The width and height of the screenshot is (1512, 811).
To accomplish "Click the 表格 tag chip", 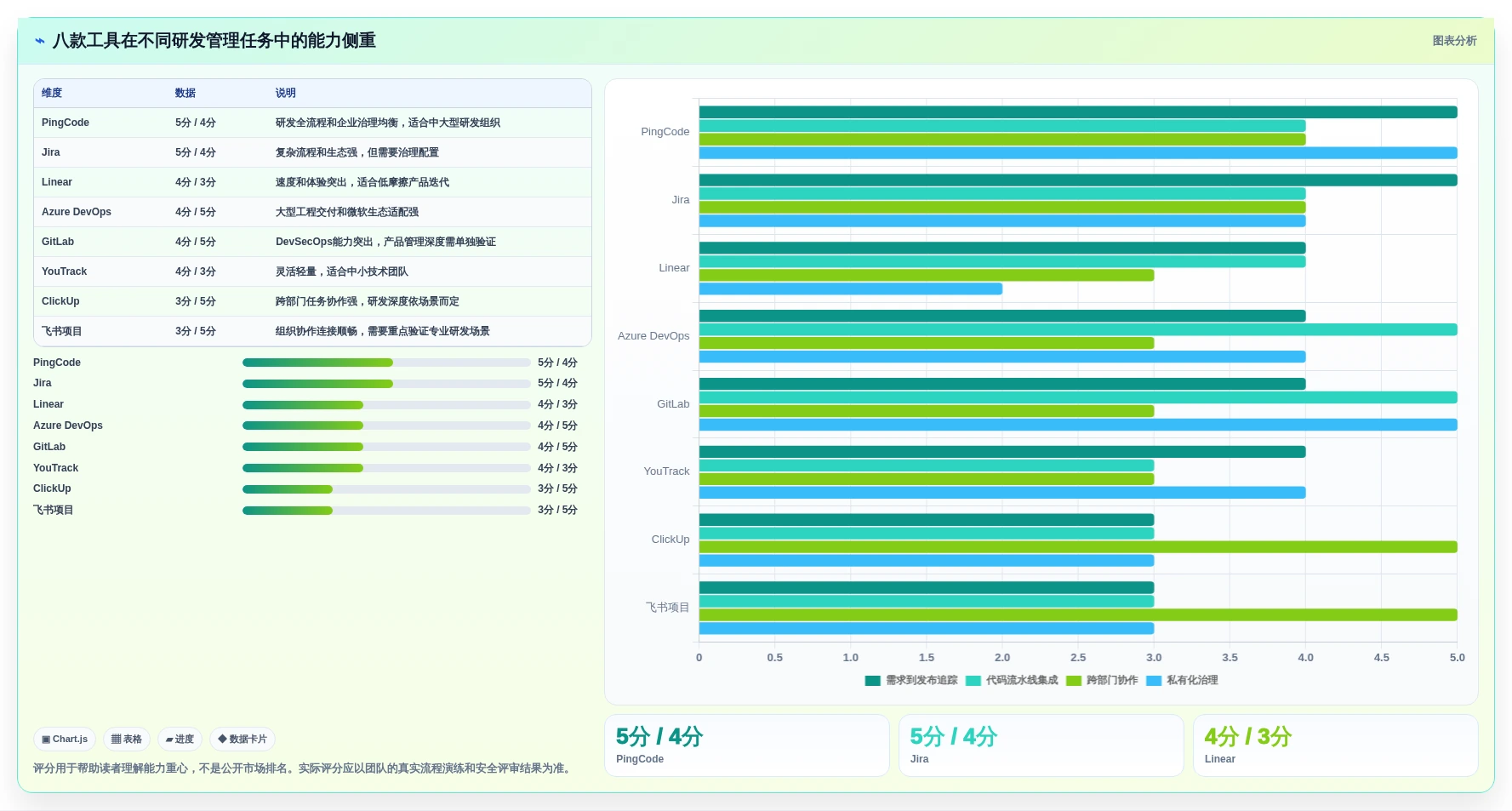I will (127, 739).
